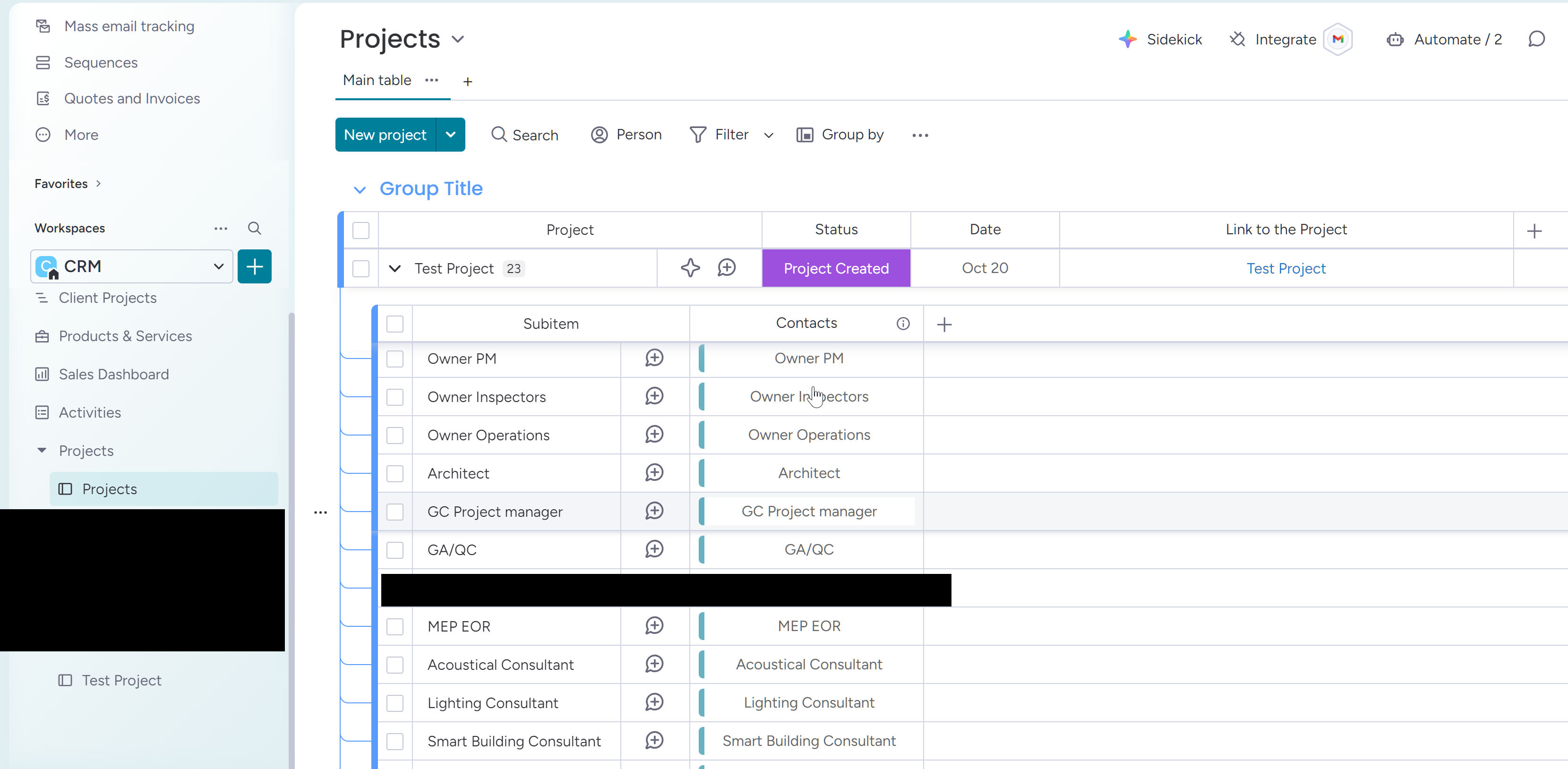Open update conversation for Test Project
This screenshot has height=769, width=1568.
tap(727, 268)
